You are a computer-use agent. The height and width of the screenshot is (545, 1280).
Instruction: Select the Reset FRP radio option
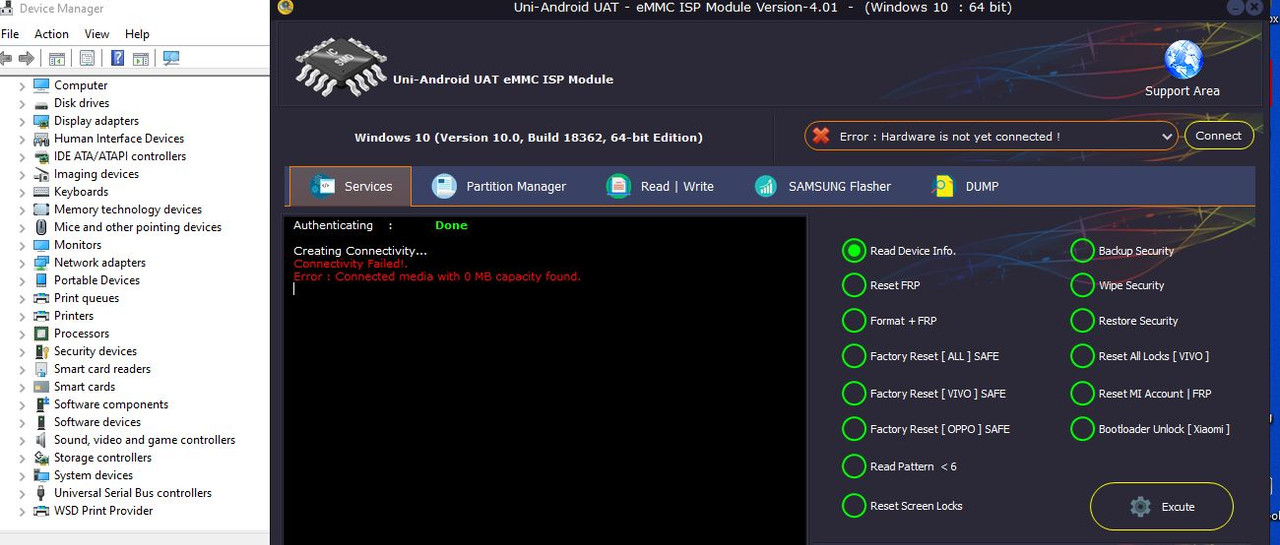(x=853, y=286)
